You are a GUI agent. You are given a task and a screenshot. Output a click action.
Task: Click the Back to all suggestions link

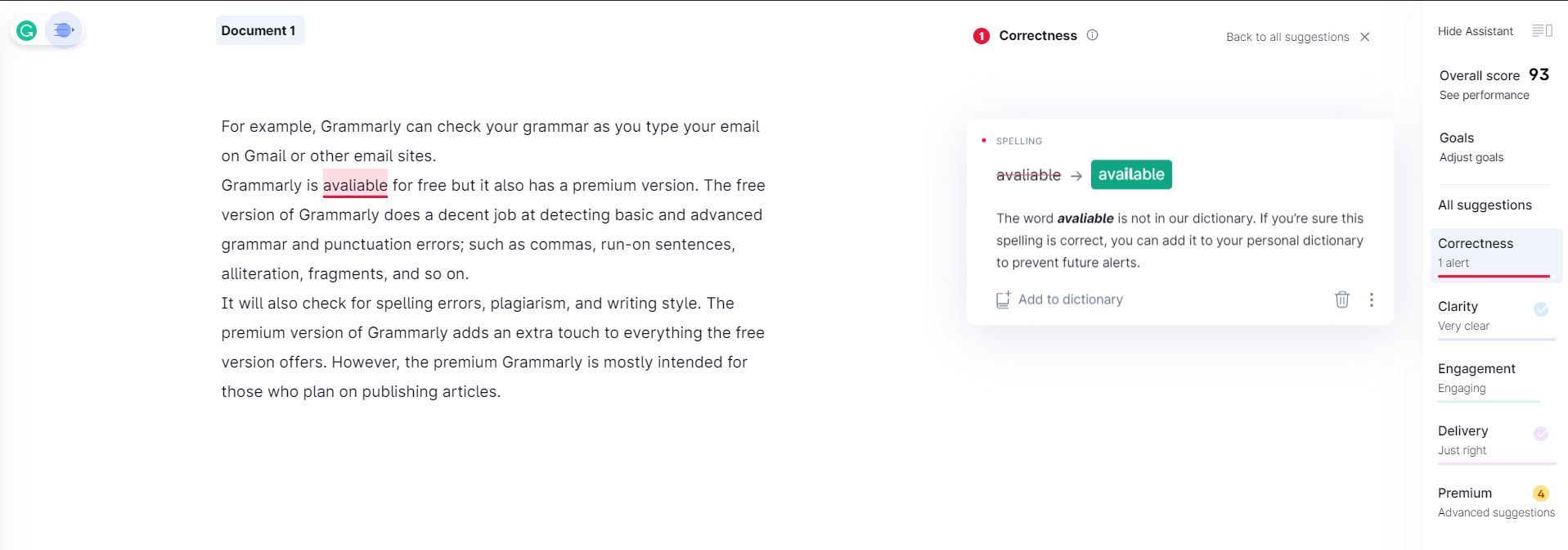coord(1287,37)
